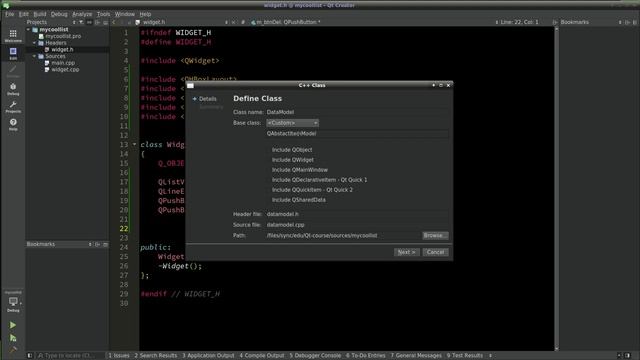Open the Projects panel type selector
This screenshot has height=360, width=640.
coord(74,22)
